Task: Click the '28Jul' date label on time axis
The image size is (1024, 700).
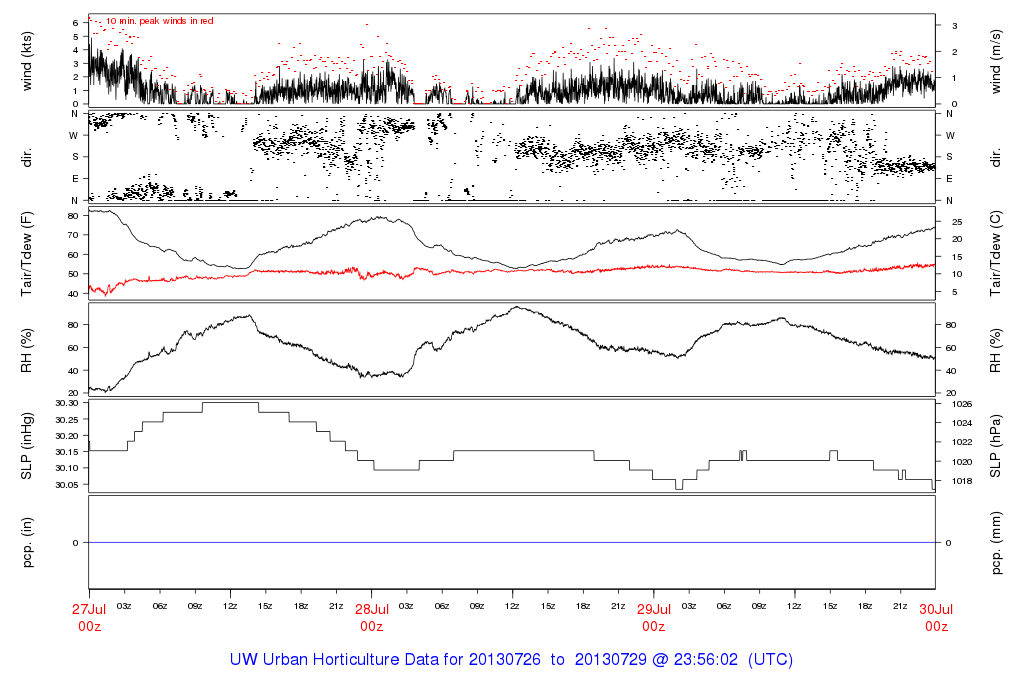Action: (372, 609)
